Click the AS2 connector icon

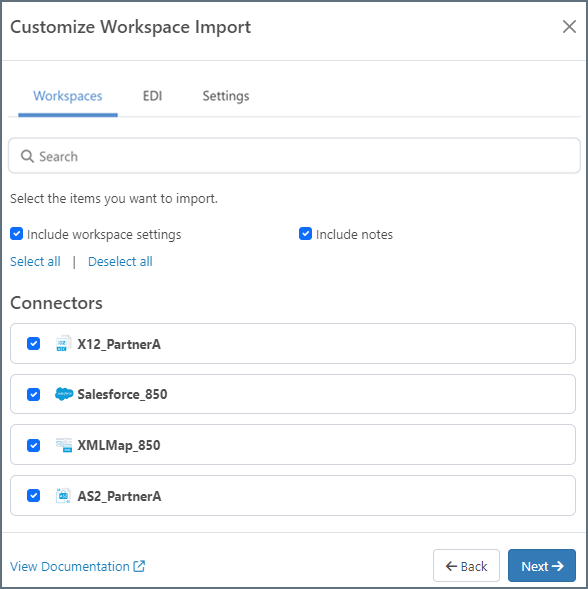point(63,496)
